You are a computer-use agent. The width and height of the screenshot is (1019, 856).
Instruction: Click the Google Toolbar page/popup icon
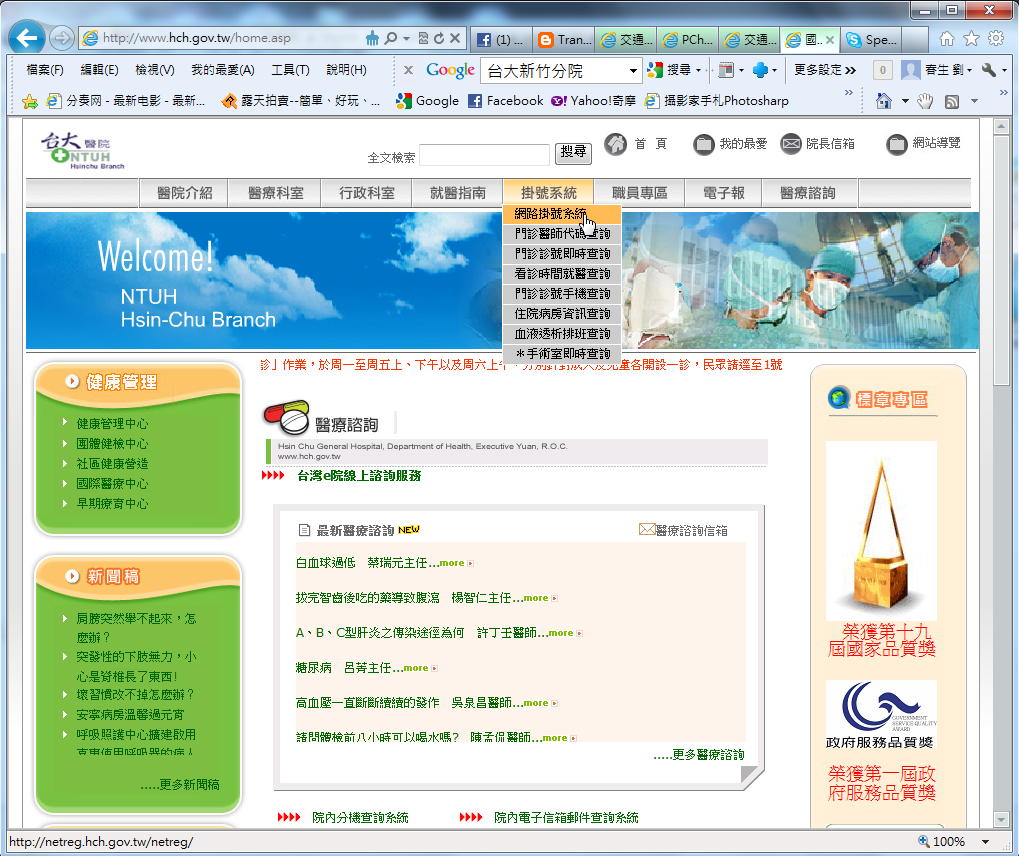point(727,70)
